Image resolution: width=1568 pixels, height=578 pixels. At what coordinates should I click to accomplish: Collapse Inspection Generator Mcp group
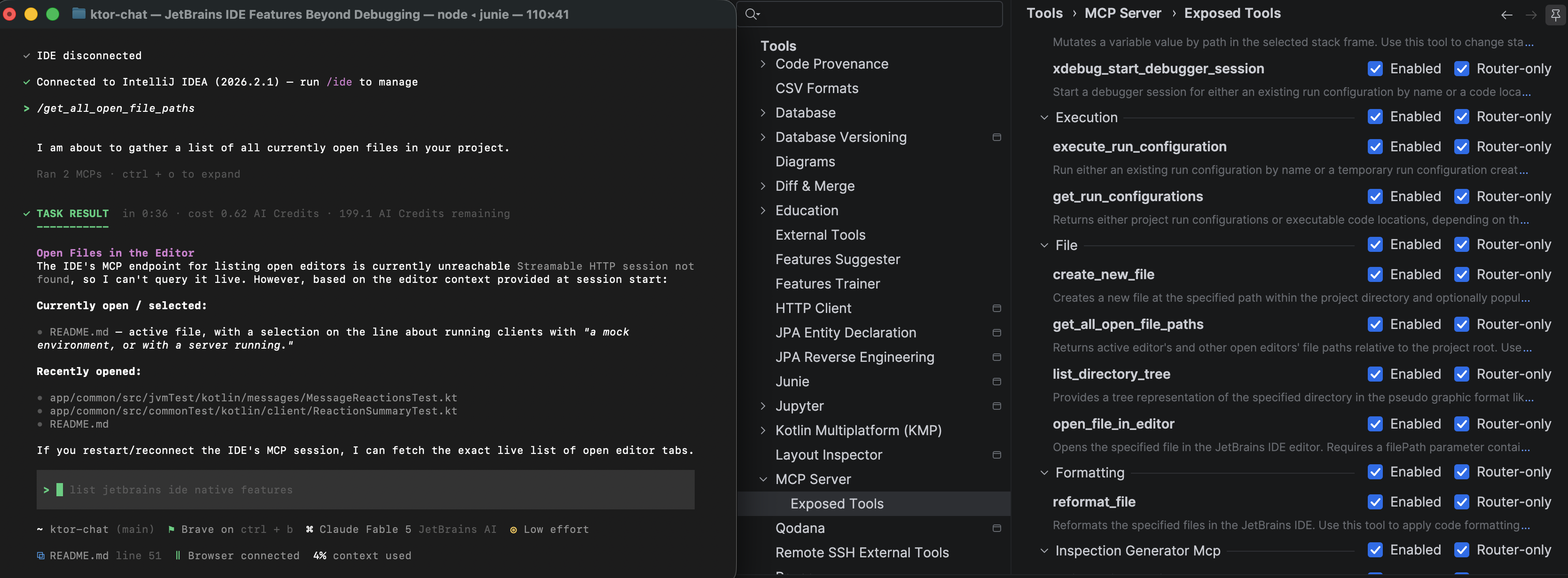point(1044,551)
